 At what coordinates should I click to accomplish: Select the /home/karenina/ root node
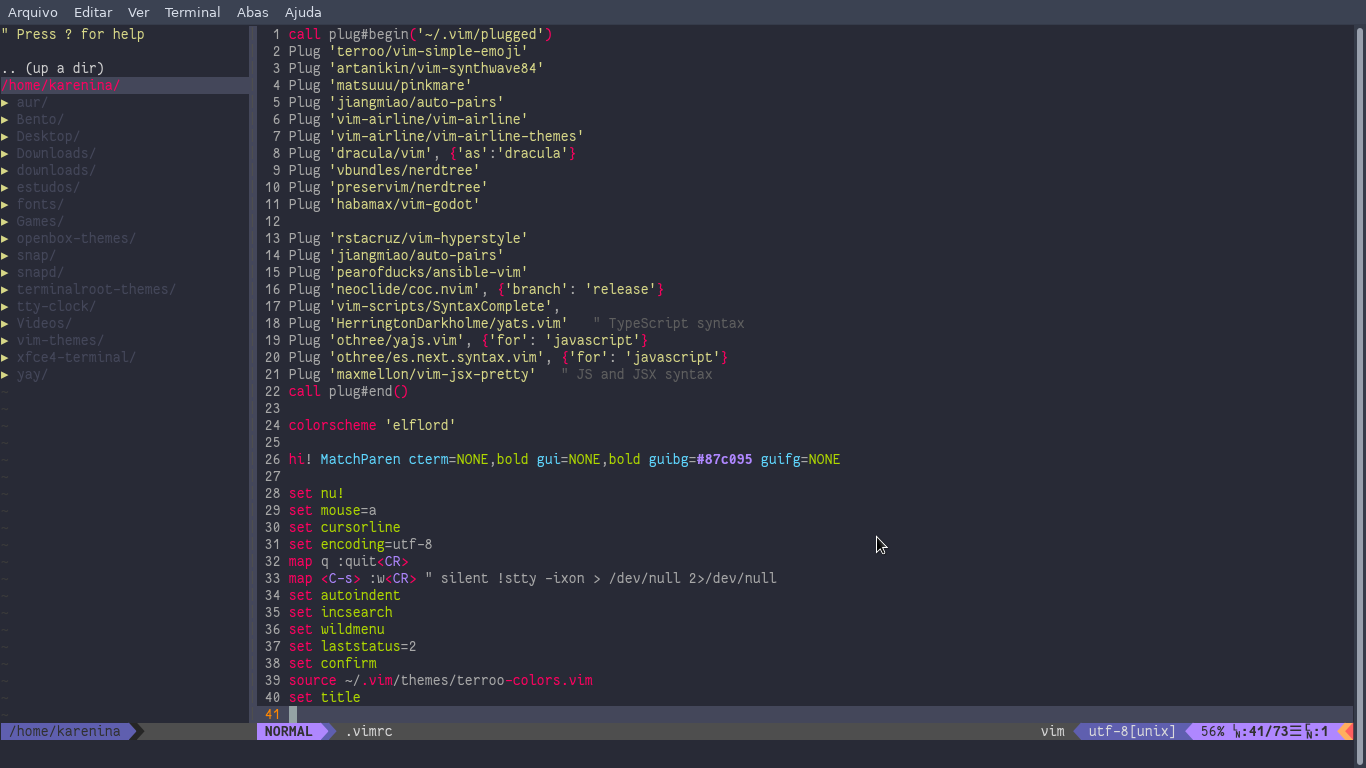tap(61, 85)
